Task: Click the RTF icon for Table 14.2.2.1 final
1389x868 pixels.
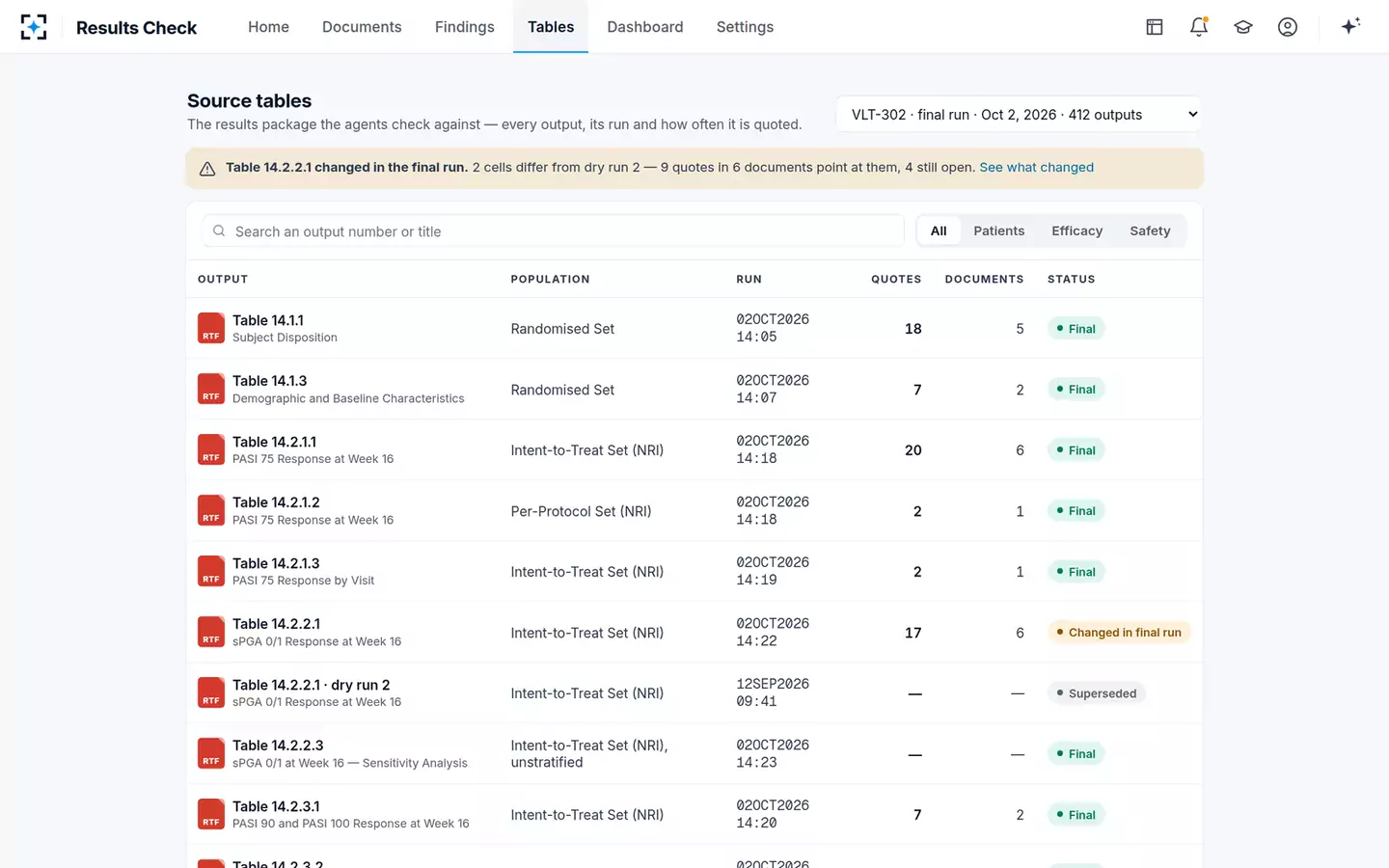Action: (211, 632)
